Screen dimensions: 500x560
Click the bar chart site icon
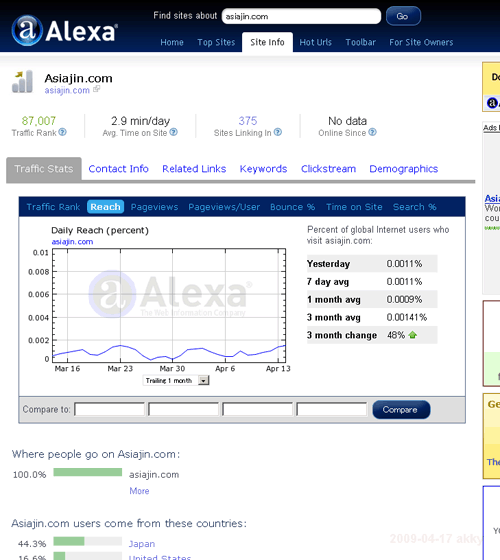click(22, 82)
